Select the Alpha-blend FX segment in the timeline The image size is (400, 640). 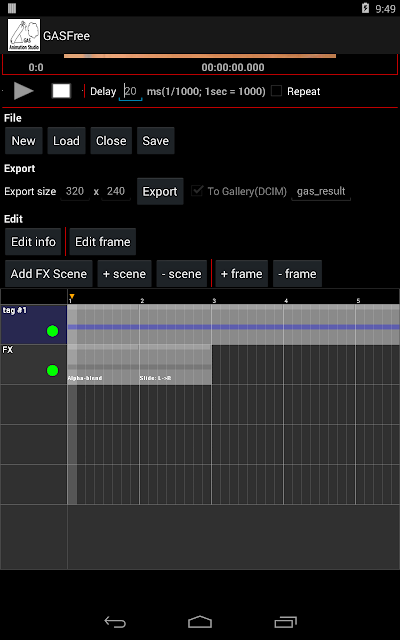[x=103, y=364]
